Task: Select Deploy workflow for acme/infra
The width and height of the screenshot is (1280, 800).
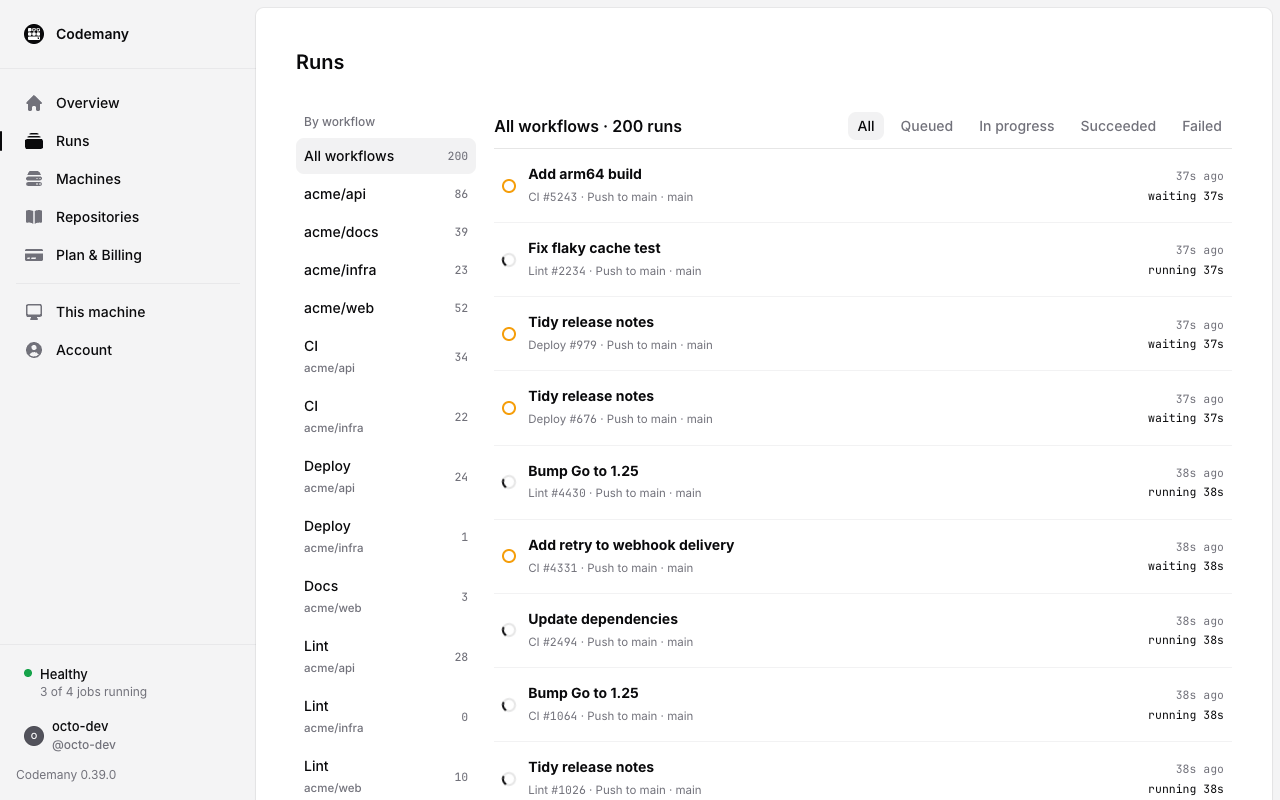Action: [386, 537]
